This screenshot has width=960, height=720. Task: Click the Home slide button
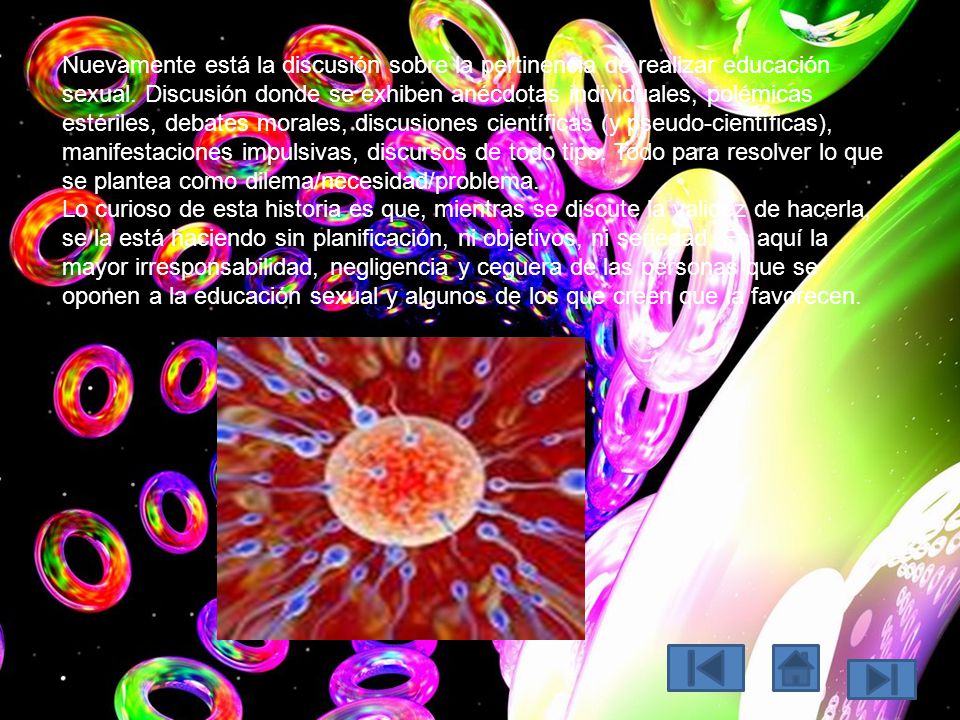point(795,668)
